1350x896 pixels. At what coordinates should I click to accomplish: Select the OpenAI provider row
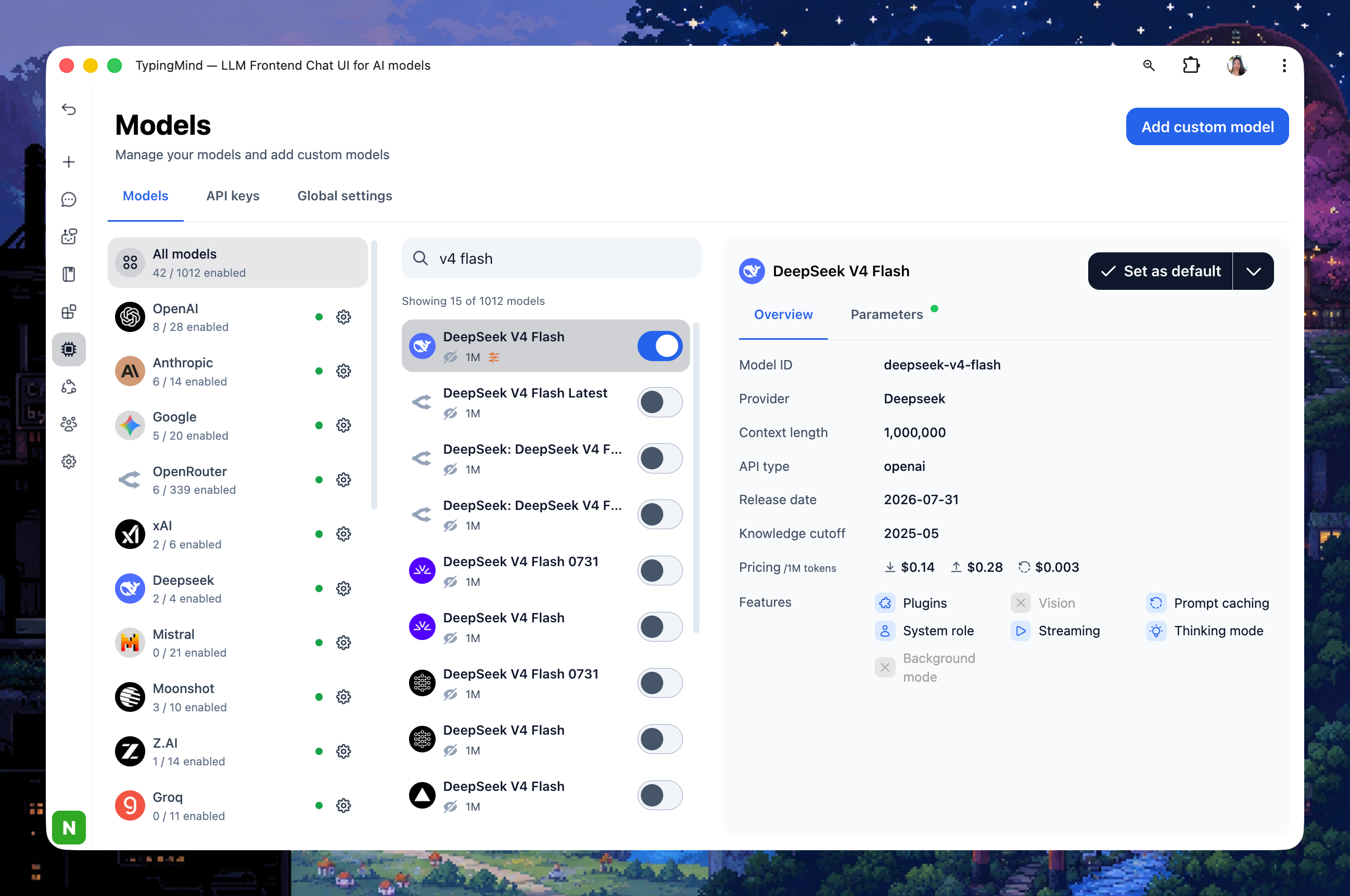(237, 317)
